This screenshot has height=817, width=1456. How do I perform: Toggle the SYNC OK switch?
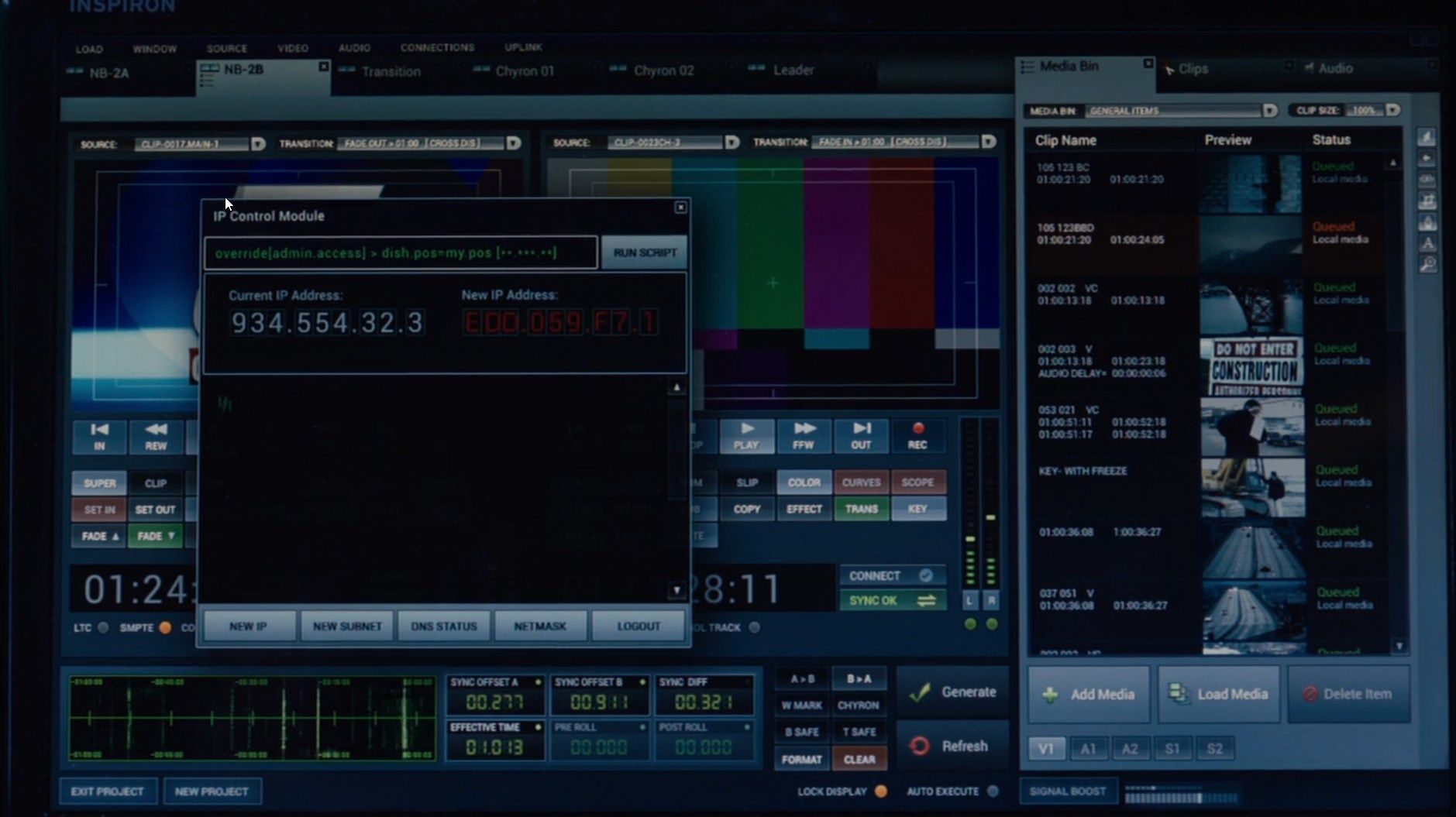tap(893, 600)
